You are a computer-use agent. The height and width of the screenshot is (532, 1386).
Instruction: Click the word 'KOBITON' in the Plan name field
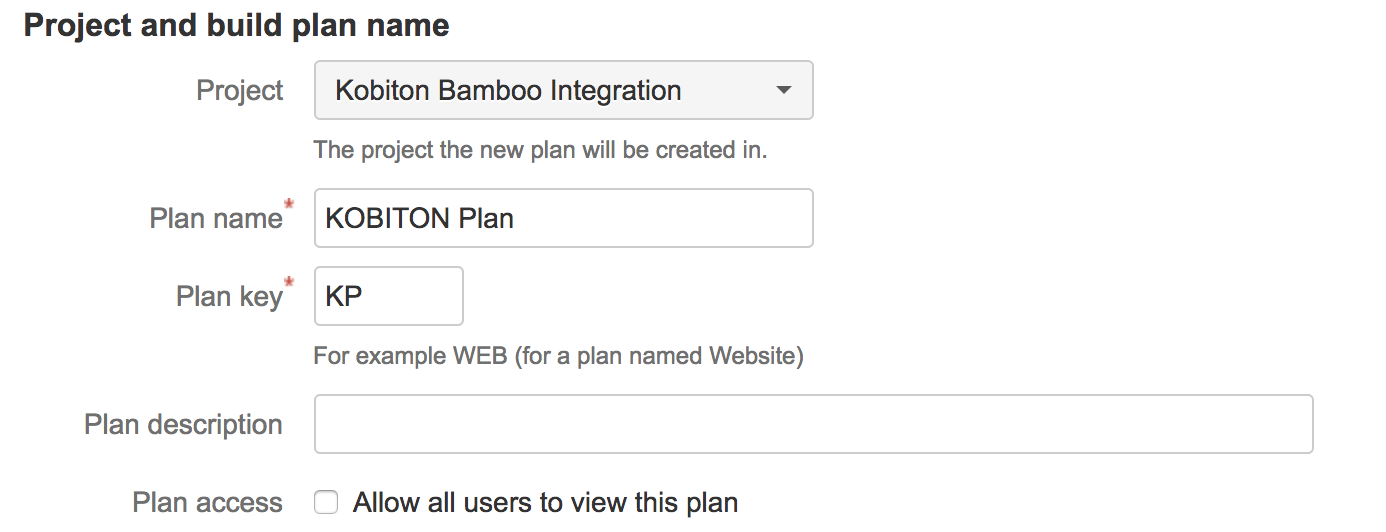click(x=388, y=219)
